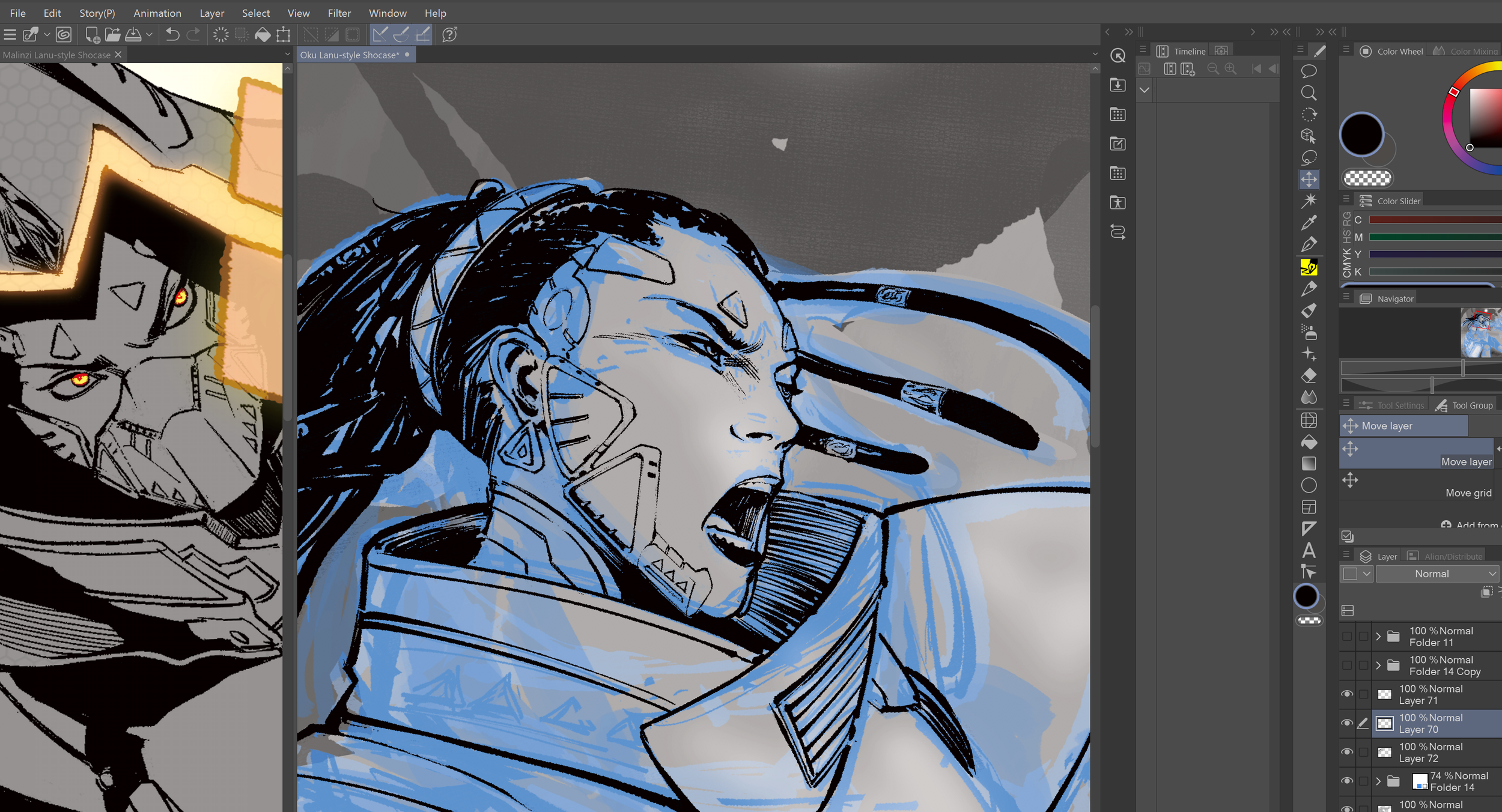Viewport: 1502px width, 812px height.
Task: Click the Save icon in the toolbar
Action: 133,35
